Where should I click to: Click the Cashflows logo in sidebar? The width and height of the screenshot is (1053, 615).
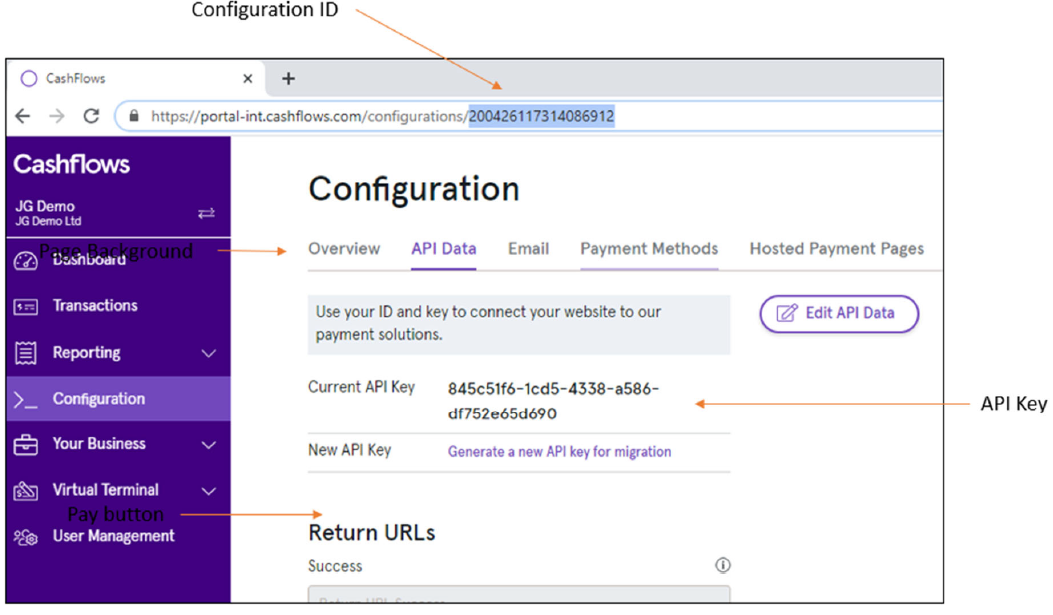point(71,164)
